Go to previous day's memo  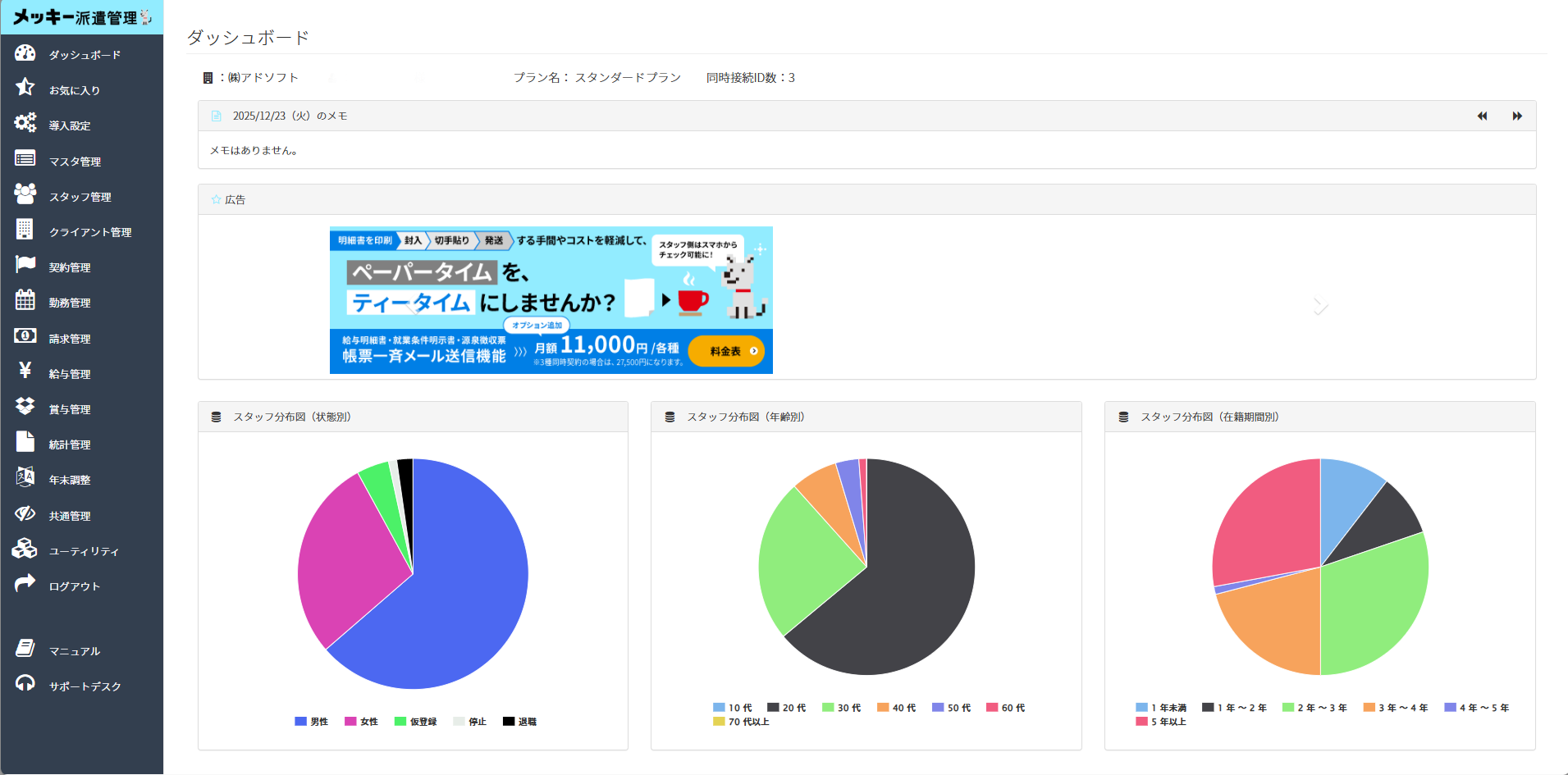click(1482, 116)
